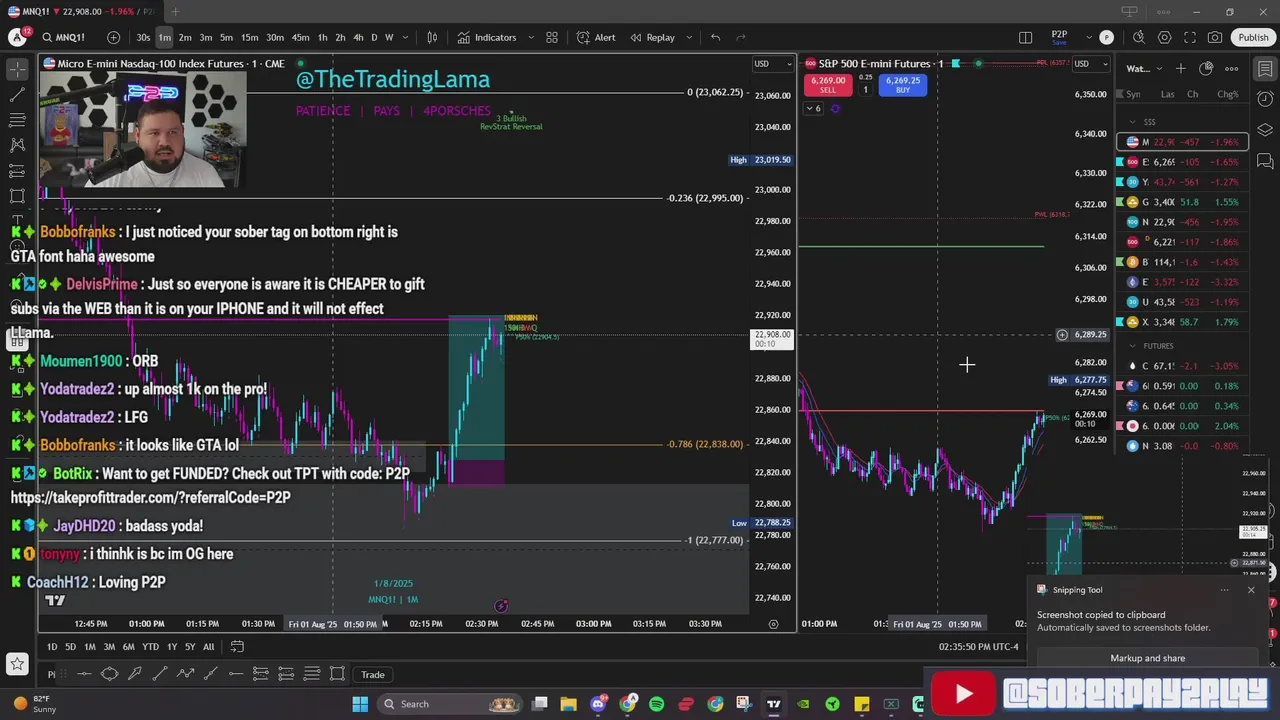Click the Publish button
1280x720 pixels.
click(1253, 37)
